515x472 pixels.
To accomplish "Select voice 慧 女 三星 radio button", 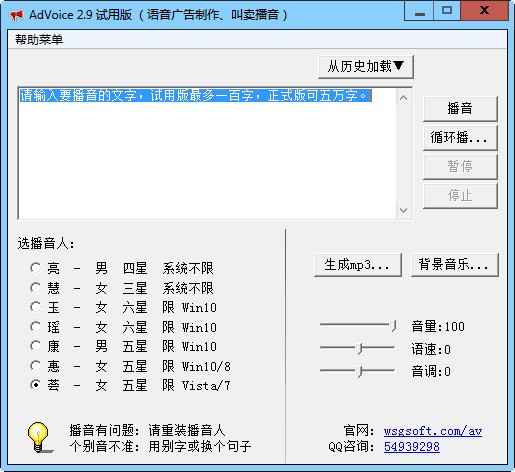I will click(x=35, y=288).
